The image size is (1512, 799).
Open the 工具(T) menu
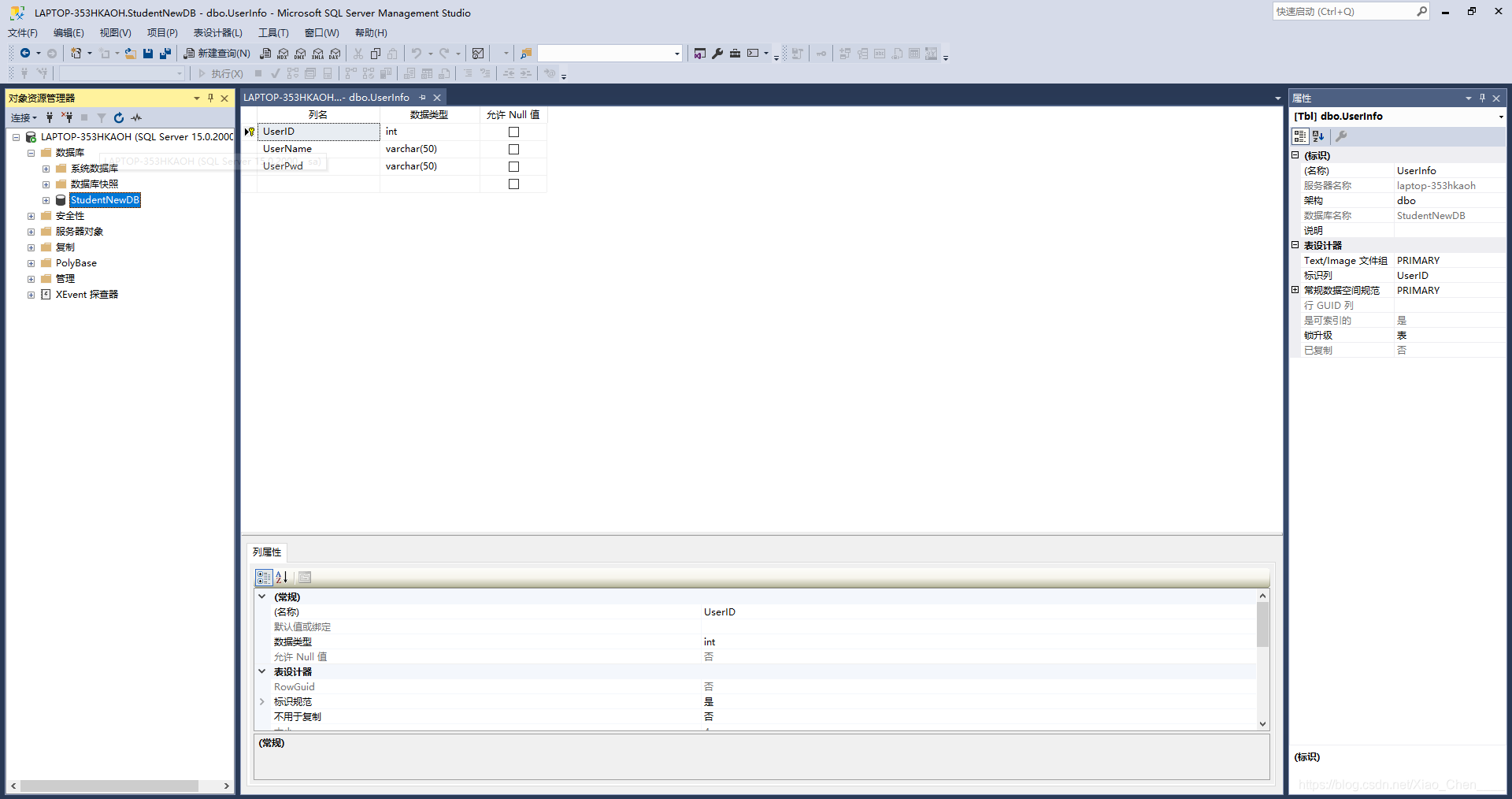tap(273, 32)
